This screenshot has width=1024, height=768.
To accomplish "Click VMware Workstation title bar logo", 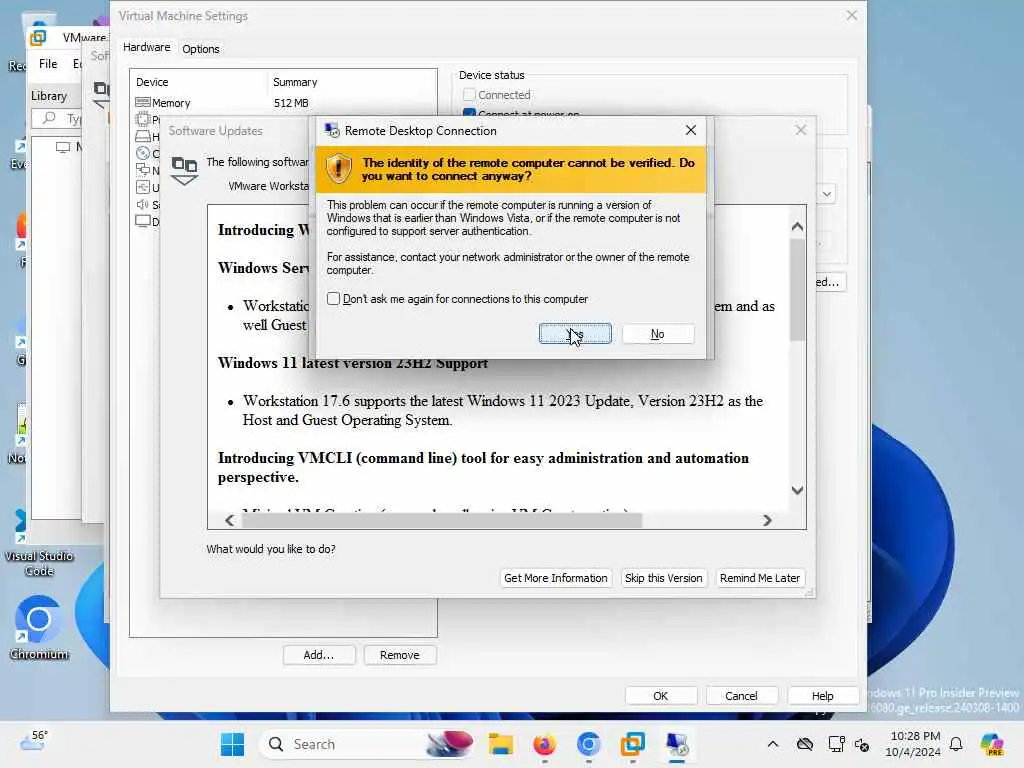I will pos(39,37).
